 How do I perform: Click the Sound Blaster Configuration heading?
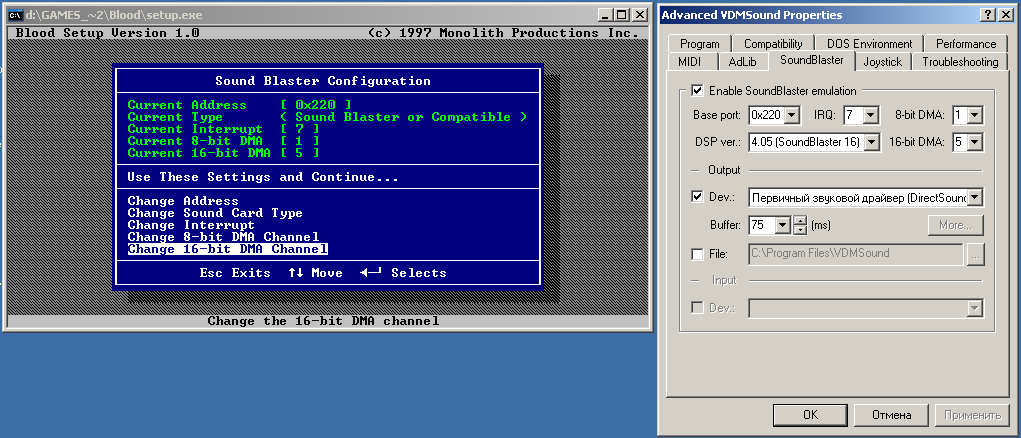pos(323,81)
